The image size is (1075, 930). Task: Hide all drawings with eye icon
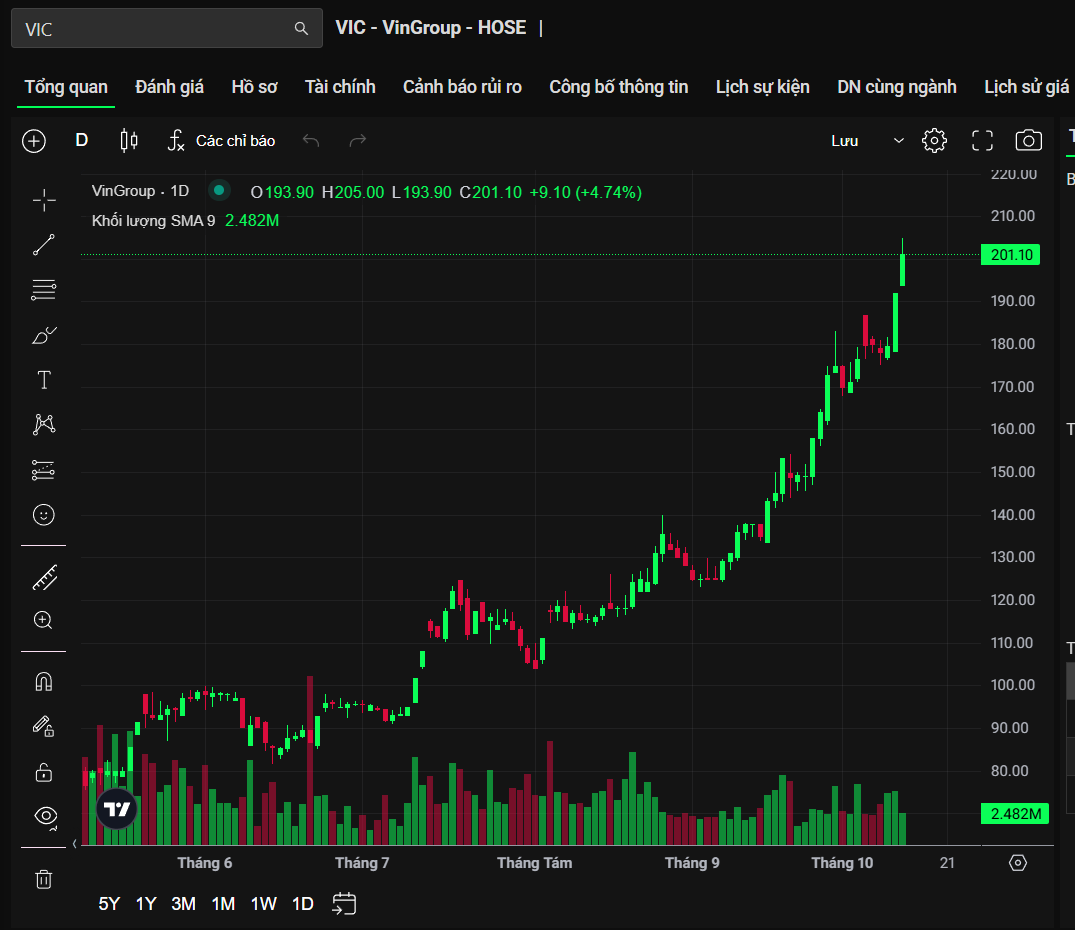point(44,815)
